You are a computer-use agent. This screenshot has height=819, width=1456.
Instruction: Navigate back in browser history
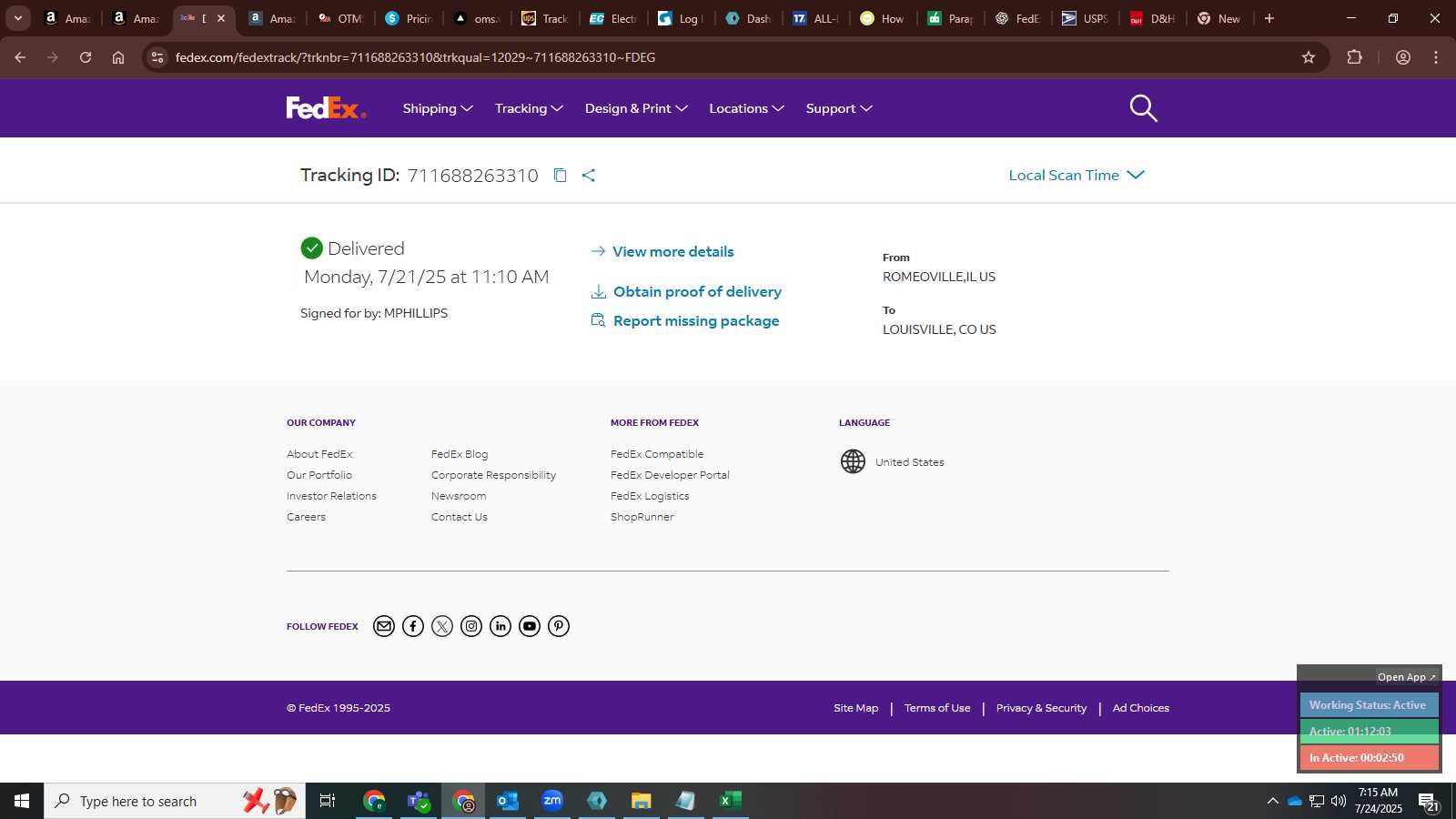pos(20,57)
